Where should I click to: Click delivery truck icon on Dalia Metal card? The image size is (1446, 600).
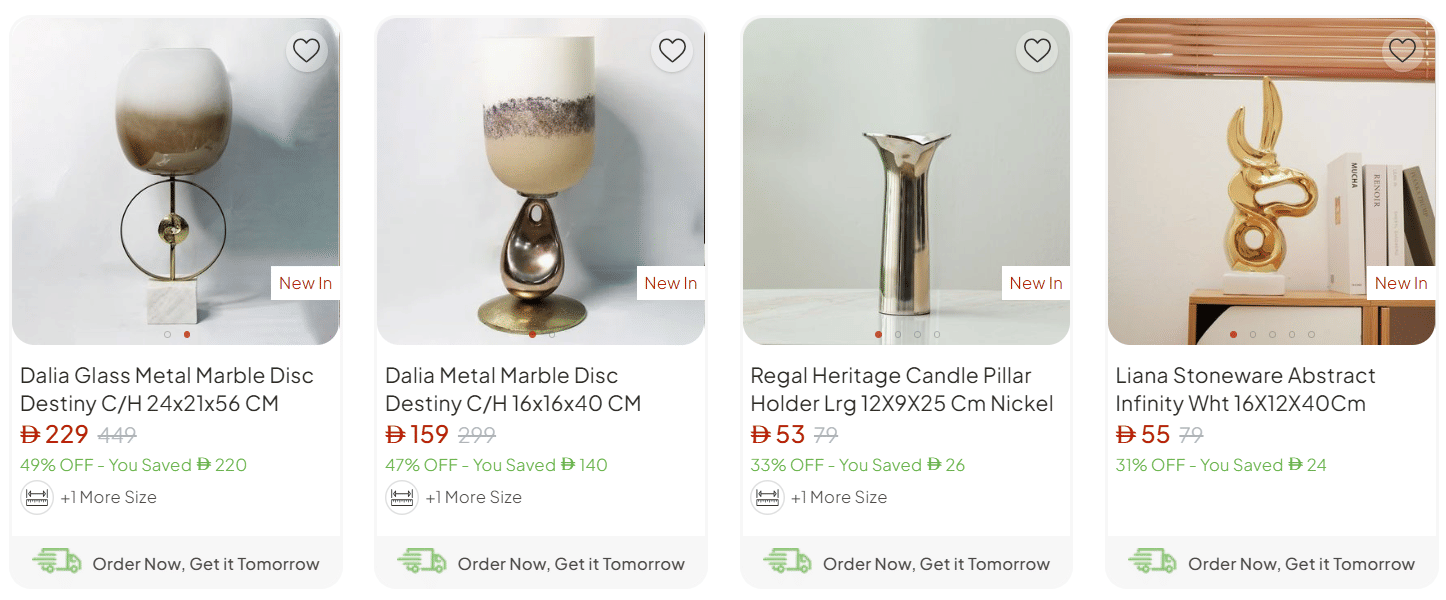point(422,562)
